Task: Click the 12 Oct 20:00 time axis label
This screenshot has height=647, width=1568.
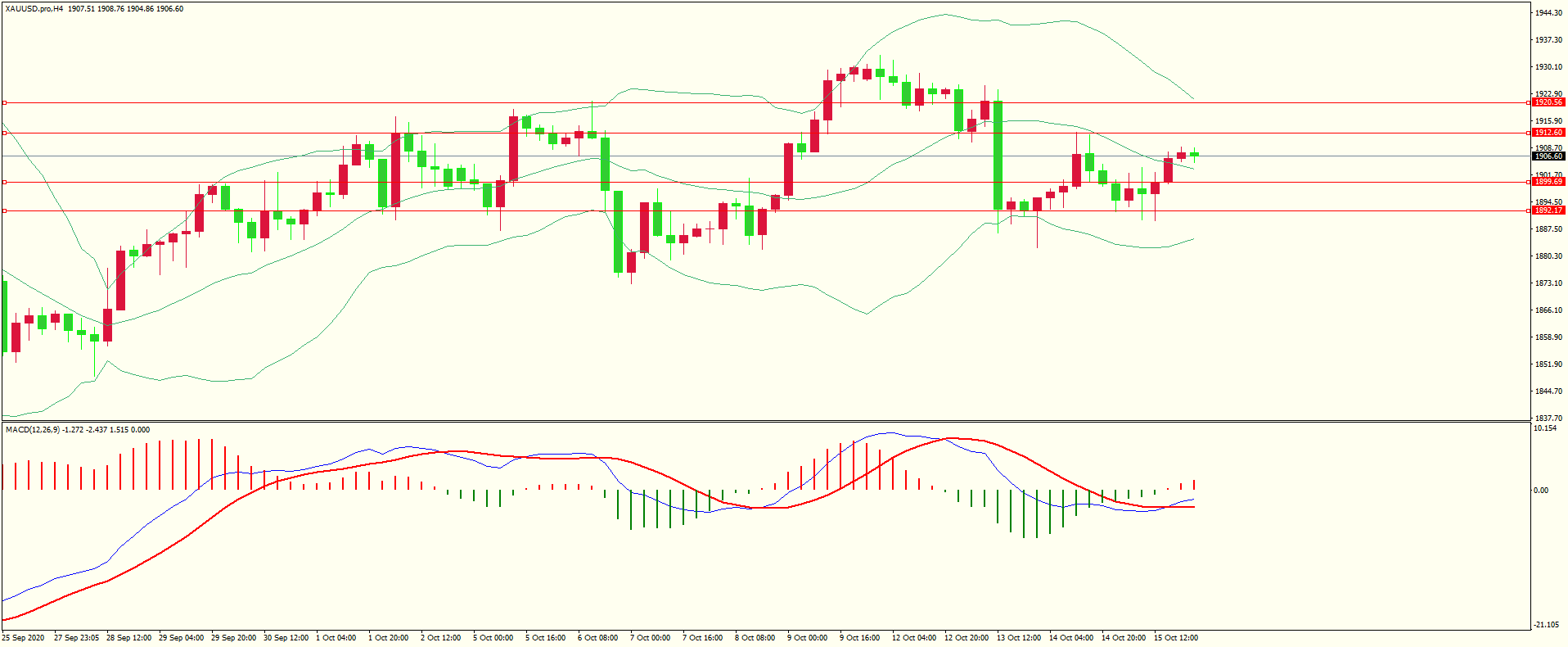Action: click(x=966, y=638)
